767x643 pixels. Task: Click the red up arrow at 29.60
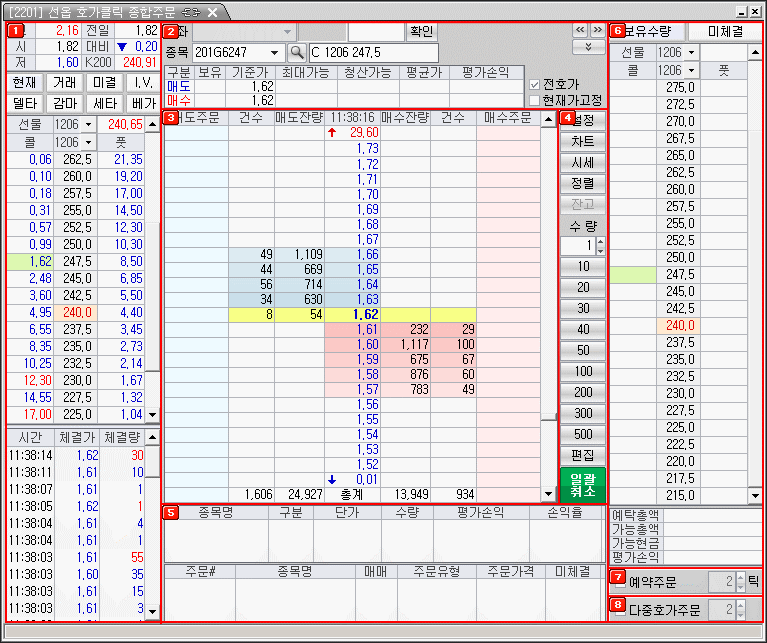[x=332, y=133]
